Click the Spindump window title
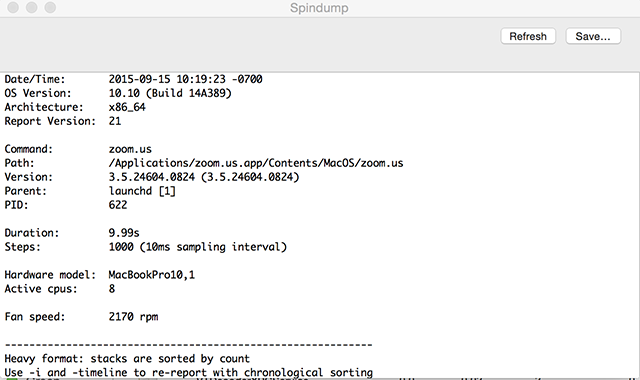 click(x=319, y=8)
